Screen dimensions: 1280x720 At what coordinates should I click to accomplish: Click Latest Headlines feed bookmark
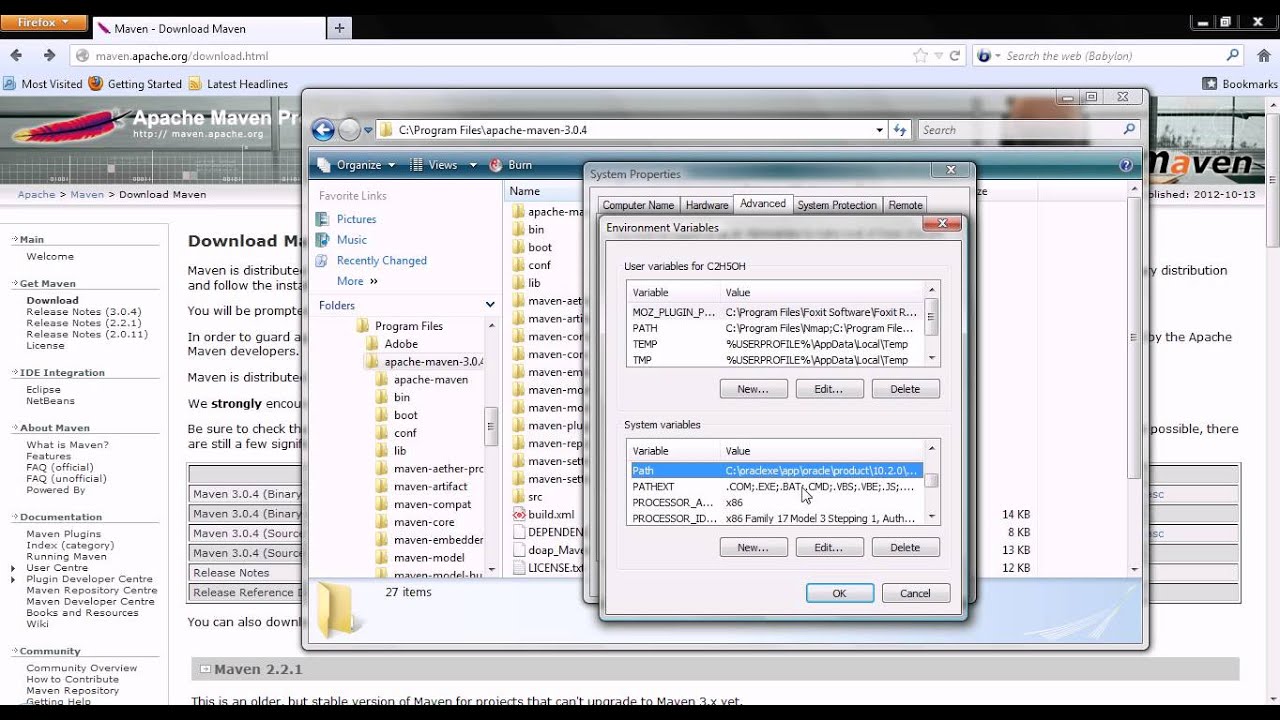tap(238, 84)
